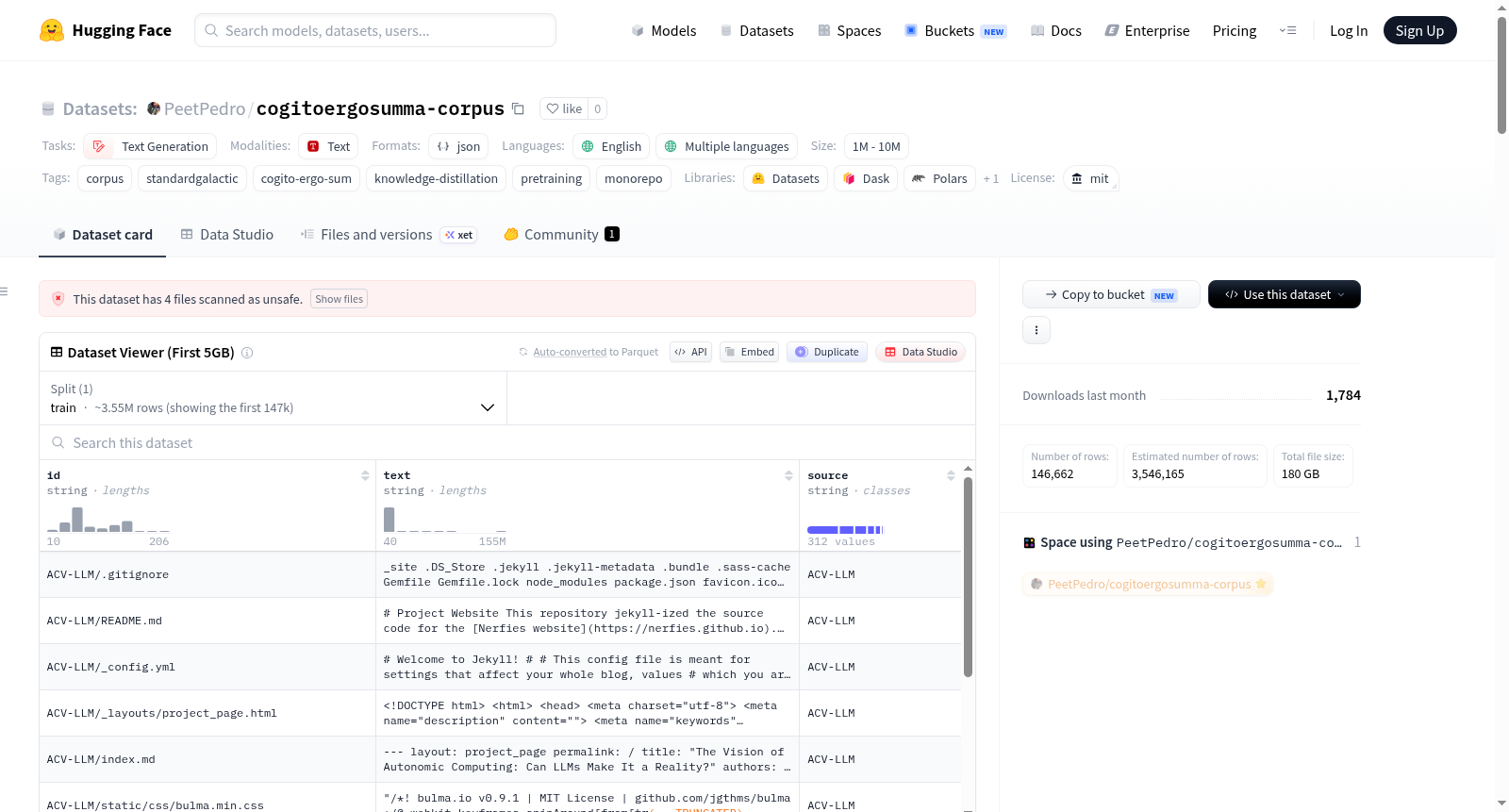Open the PeetPedro/cogitoergosumma-corpus space
1509x812 pixels.
[1149, 584]
